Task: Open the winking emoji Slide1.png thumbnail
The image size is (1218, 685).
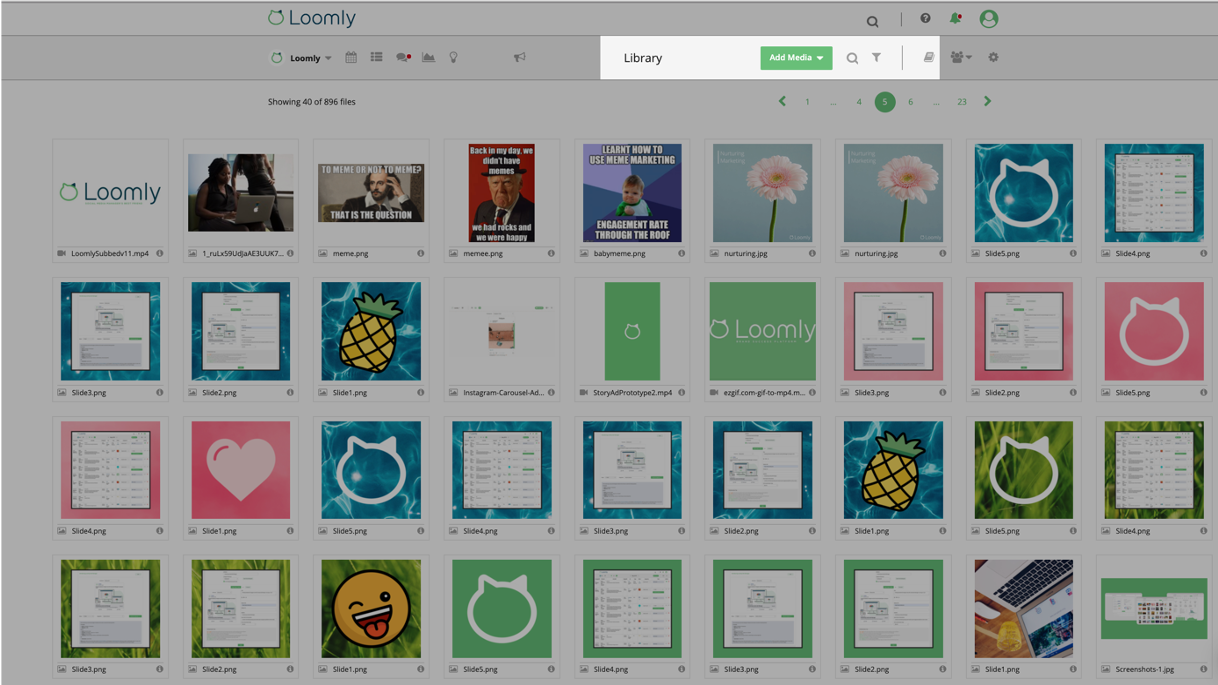Action: (x=371, y=608)
